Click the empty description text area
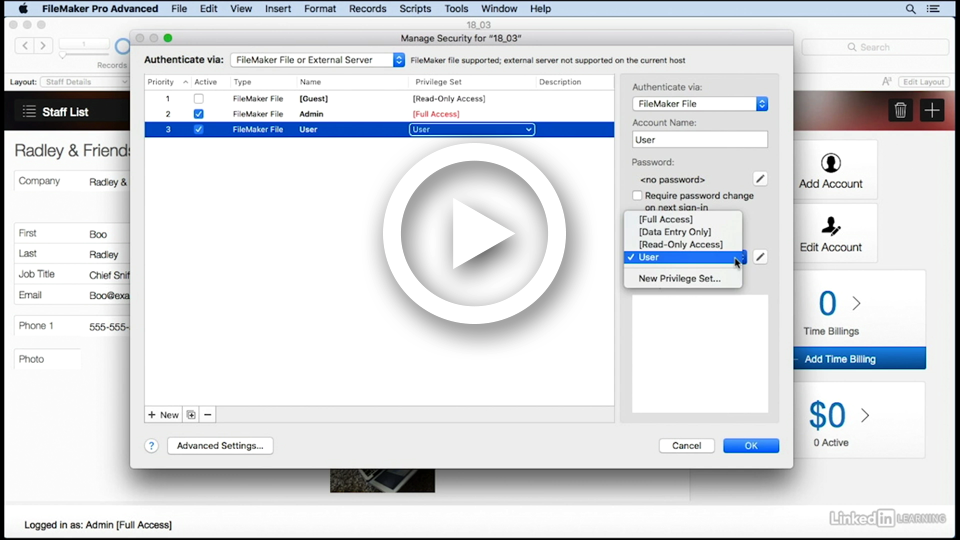Viewport: 960px width, 540px height. pos(700,354)
